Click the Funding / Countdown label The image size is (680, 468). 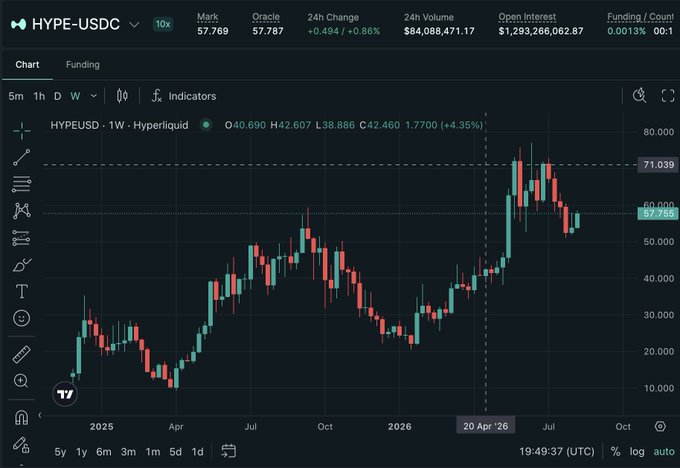click(x=640, y=17)
